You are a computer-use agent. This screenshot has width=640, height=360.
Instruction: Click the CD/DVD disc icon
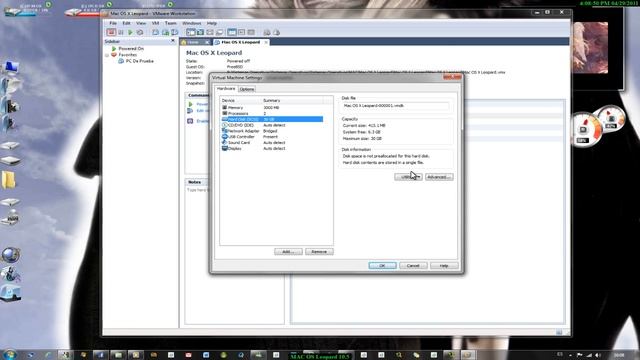224,125
